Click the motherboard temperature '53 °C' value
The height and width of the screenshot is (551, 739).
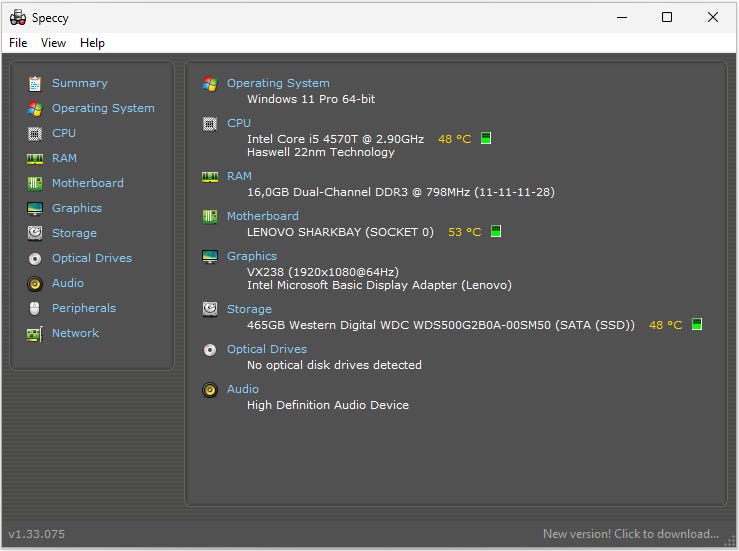[x=464, y=232]
